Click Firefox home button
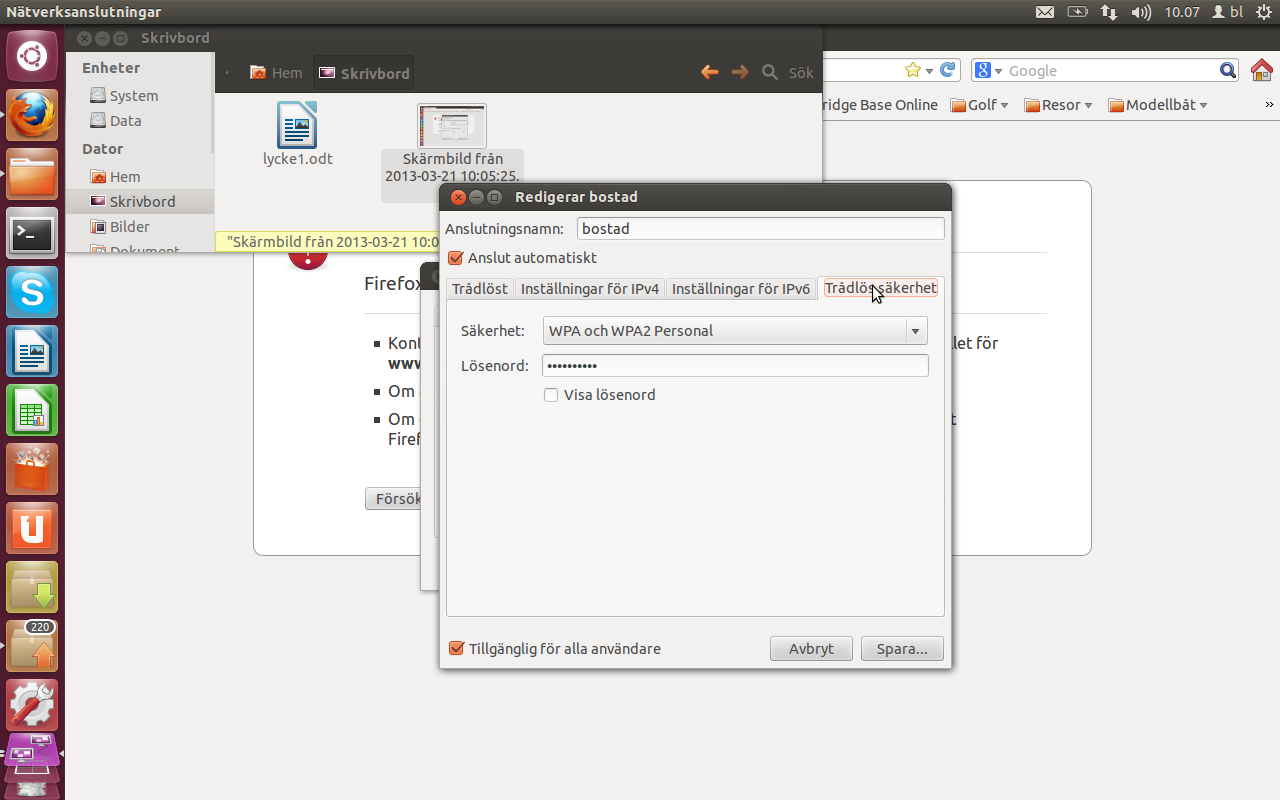 pos(1261,70)
